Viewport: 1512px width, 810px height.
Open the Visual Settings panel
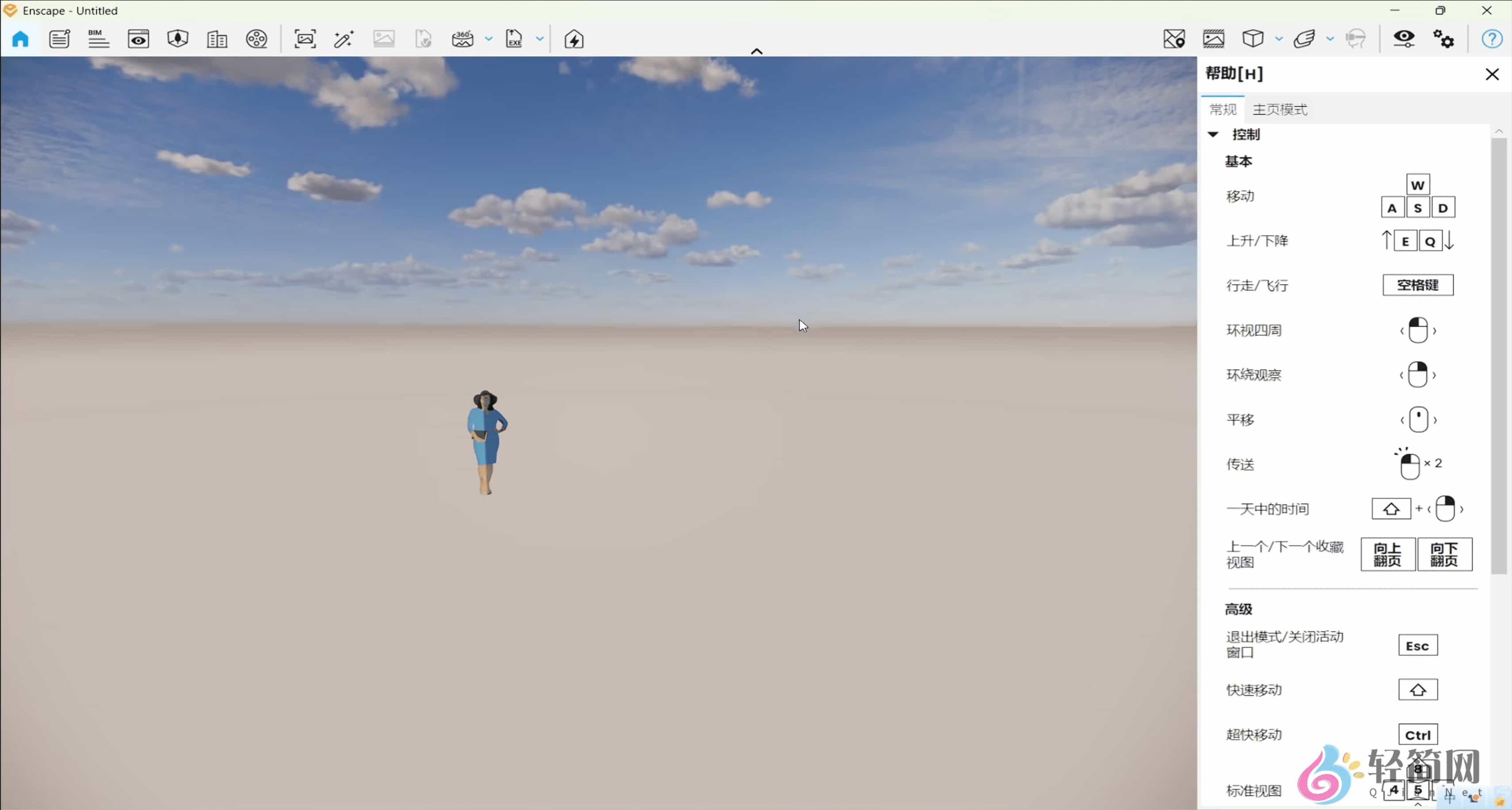coord(1404,39)
